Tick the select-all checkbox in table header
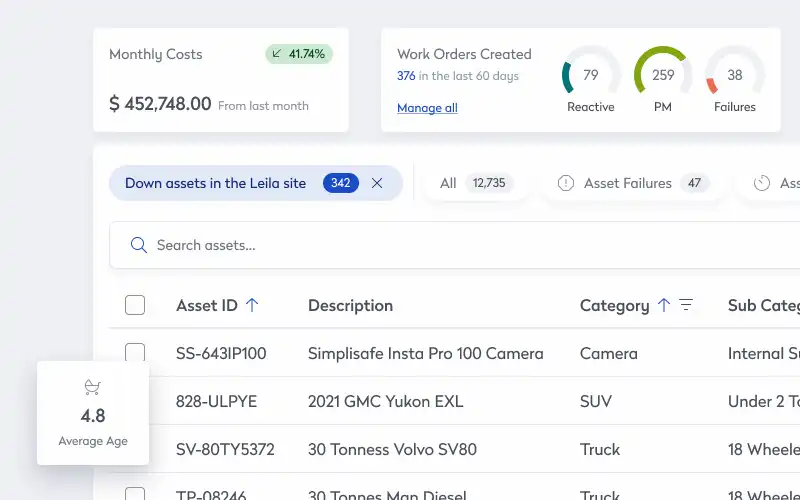This screenshot has height=500, width=800. click(135, 305)
